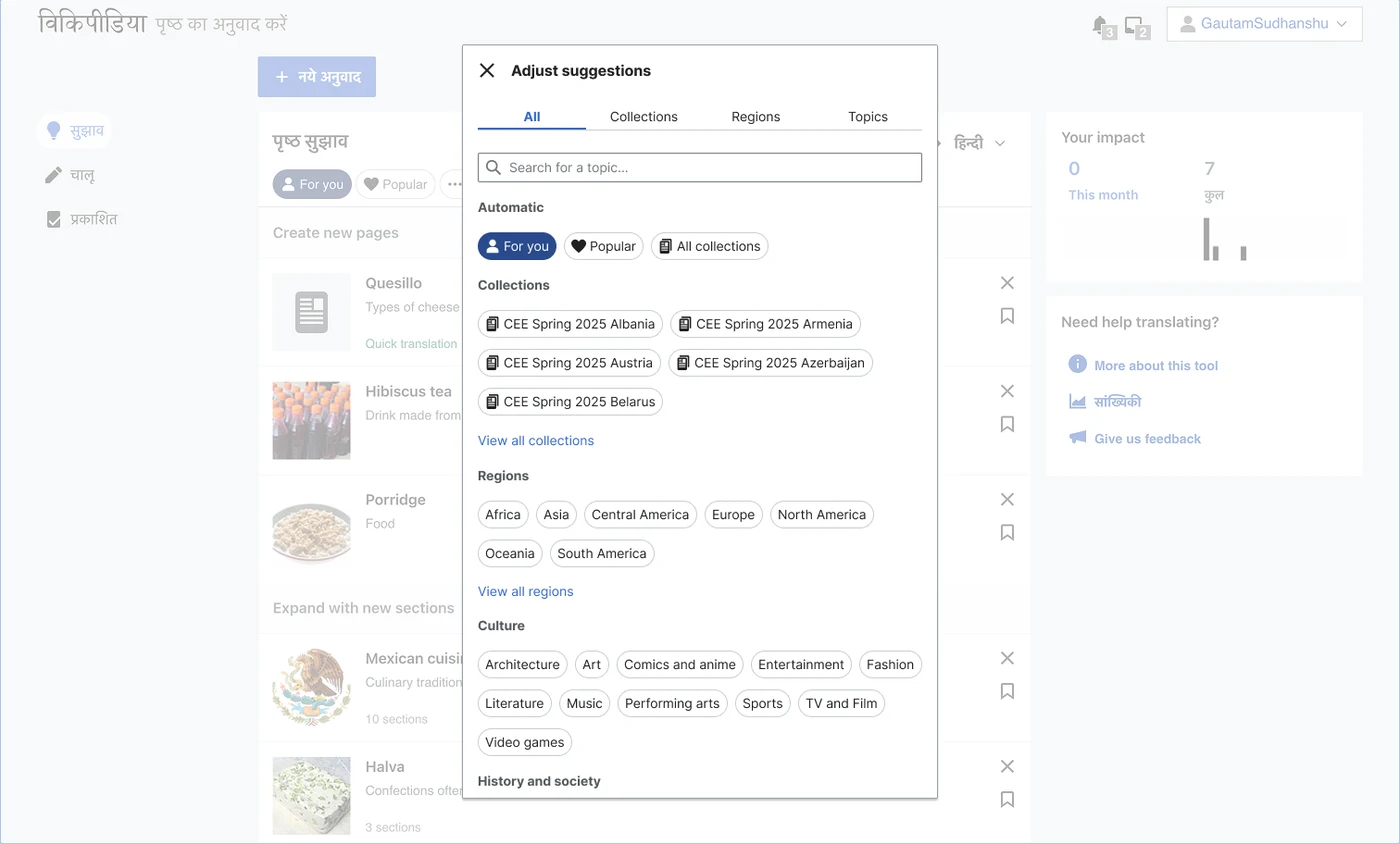This screenshot has height=844, width=1400.
Task: Open View all collections link
Action: 536,441
